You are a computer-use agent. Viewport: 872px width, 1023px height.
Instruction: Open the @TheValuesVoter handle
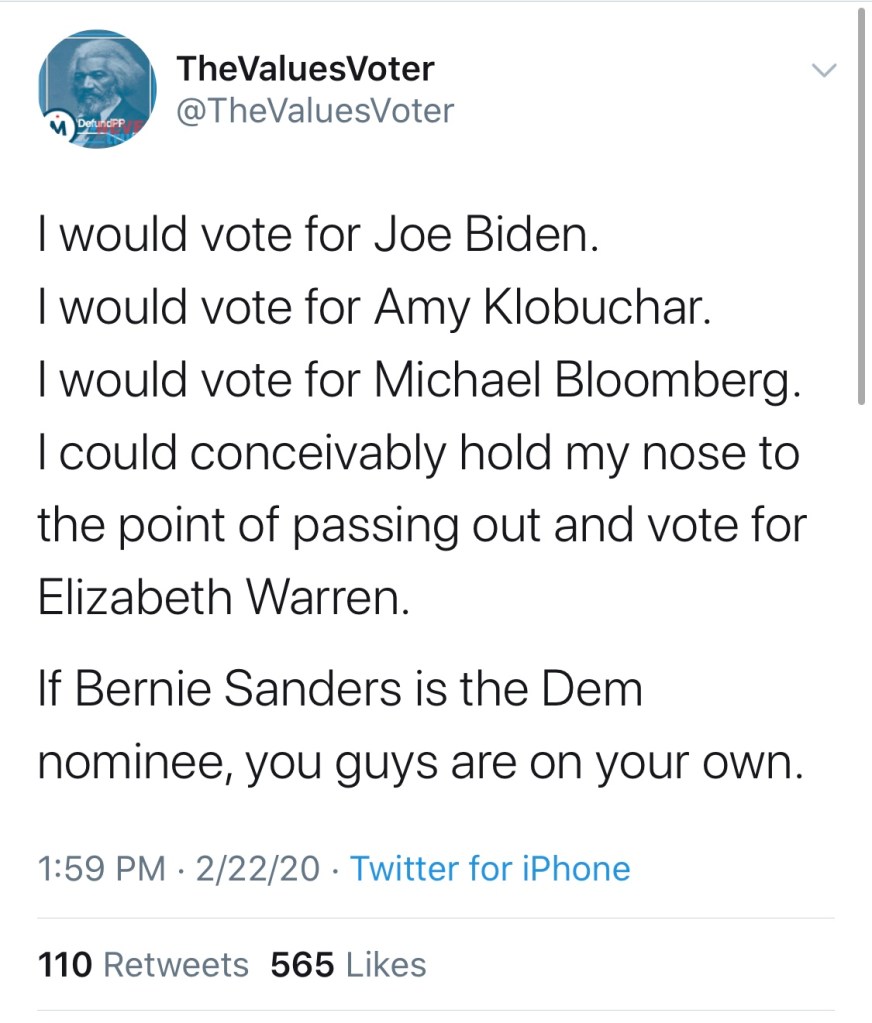(314, 110)
